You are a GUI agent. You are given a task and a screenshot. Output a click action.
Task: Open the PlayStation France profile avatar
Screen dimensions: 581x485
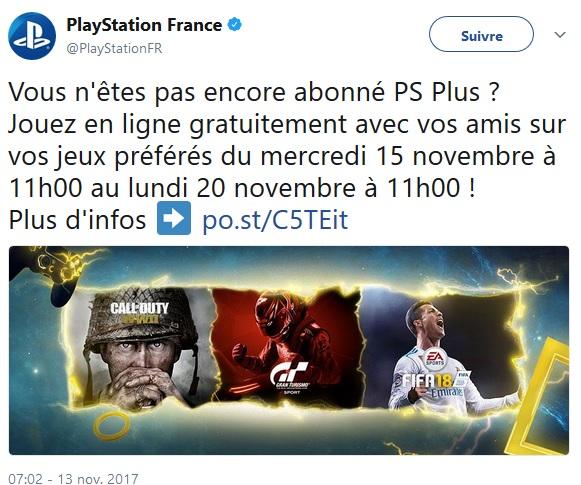coord(32,36)
